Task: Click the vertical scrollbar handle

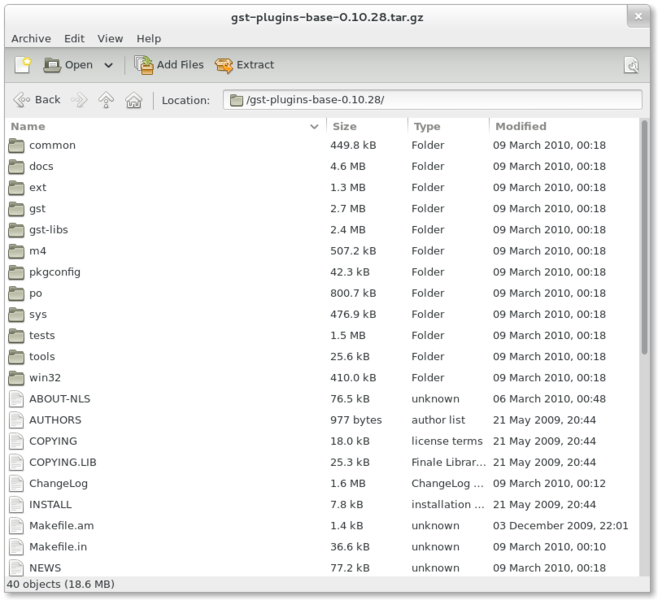Action: point(645,237)
